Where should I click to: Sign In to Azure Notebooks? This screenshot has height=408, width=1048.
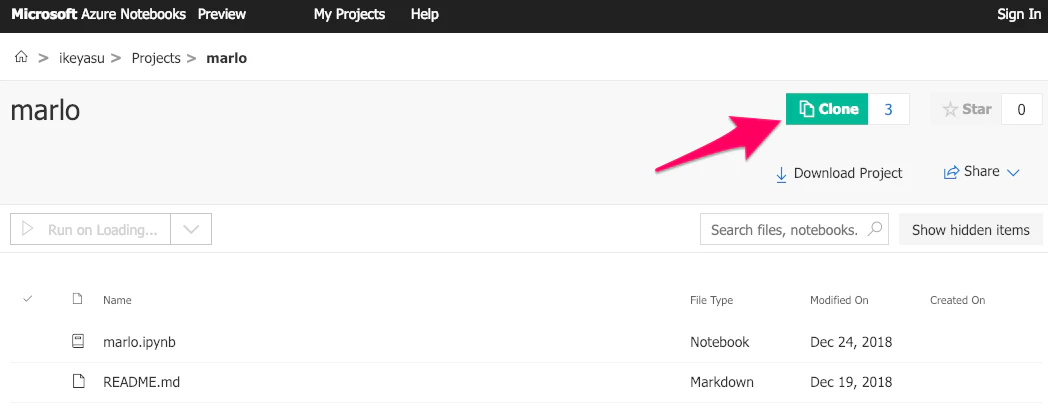[1019, 14]
